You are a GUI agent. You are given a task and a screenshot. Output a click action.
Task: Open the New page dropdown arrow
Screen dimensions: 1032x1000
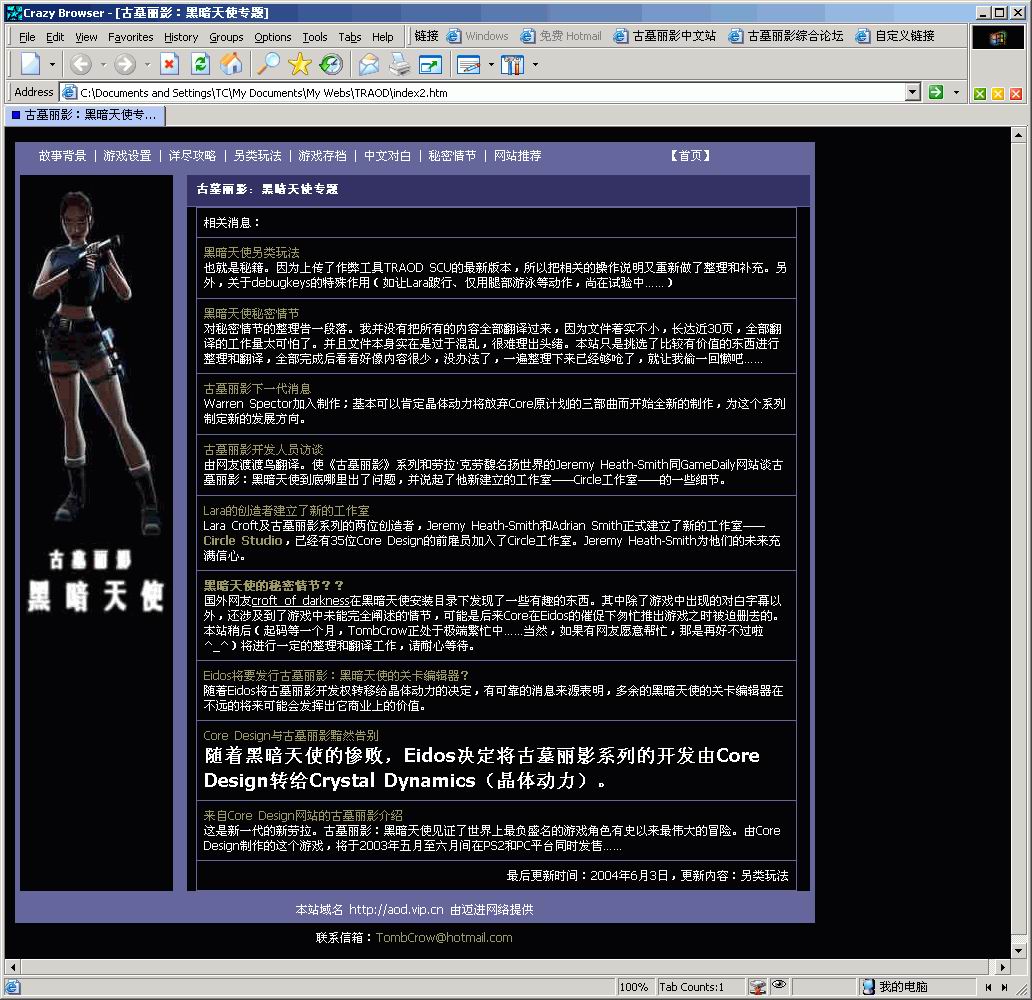tap(52, 65)
